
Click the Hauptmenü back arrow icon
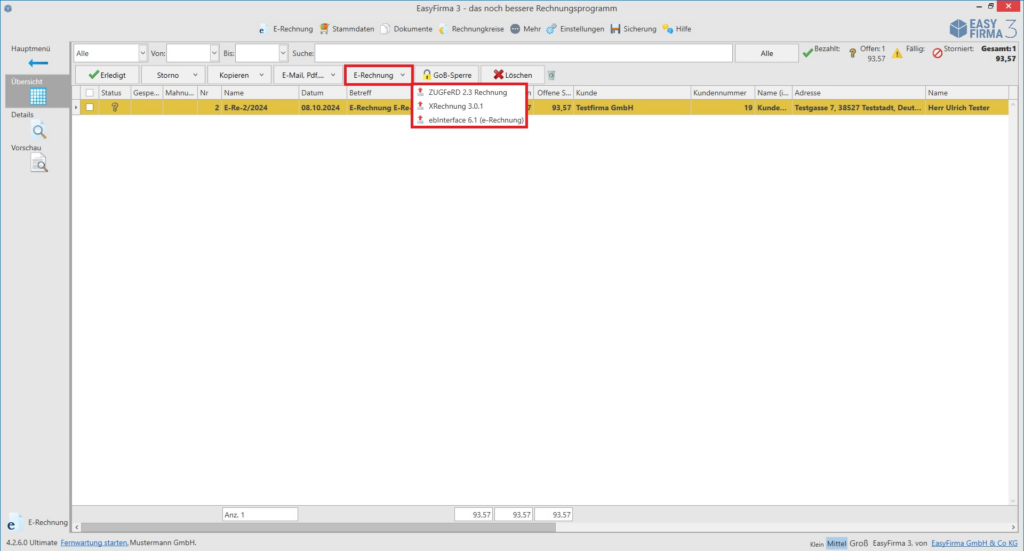38,63
